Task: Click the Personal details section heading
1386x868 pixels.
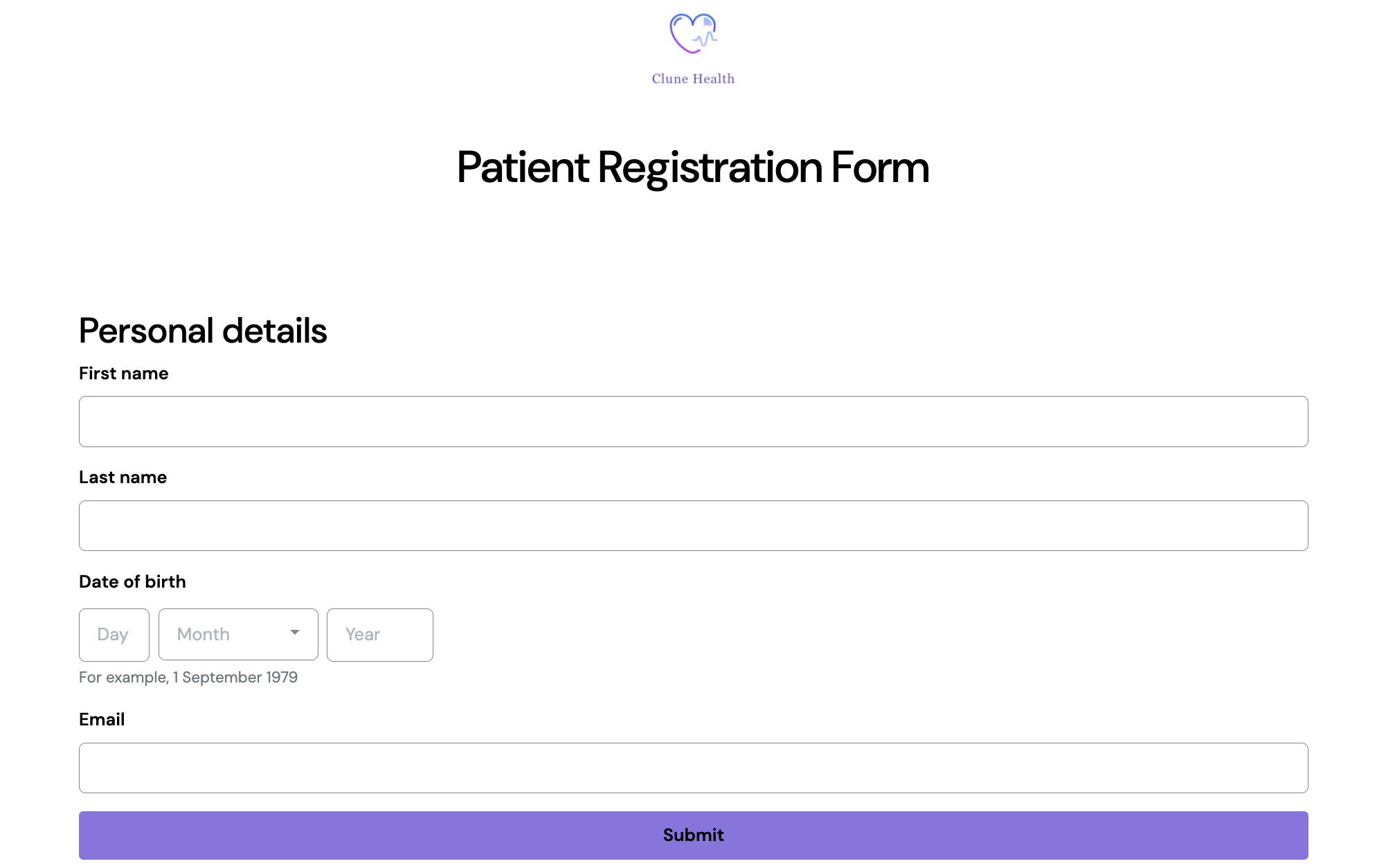Action: coord(203,331)
